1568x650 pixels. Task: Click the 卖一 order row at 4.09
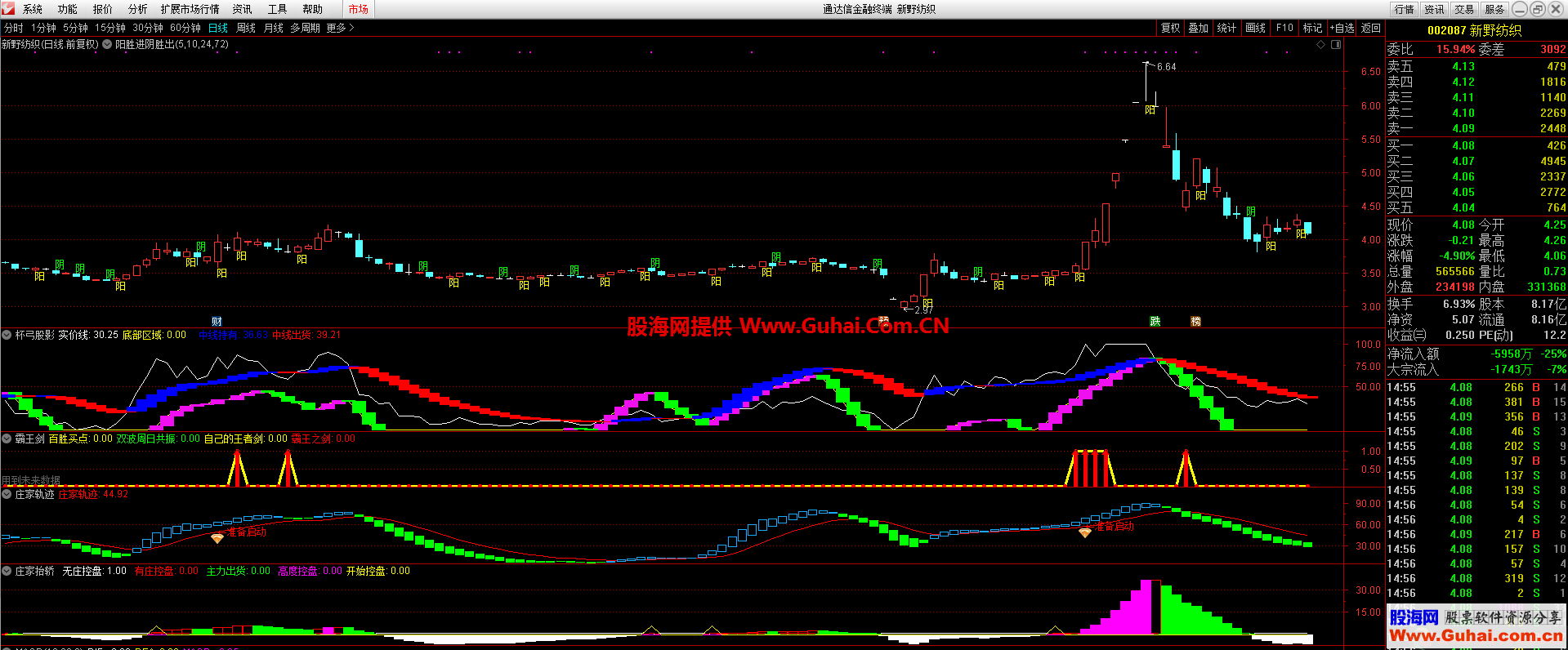tap(1476, 128)
